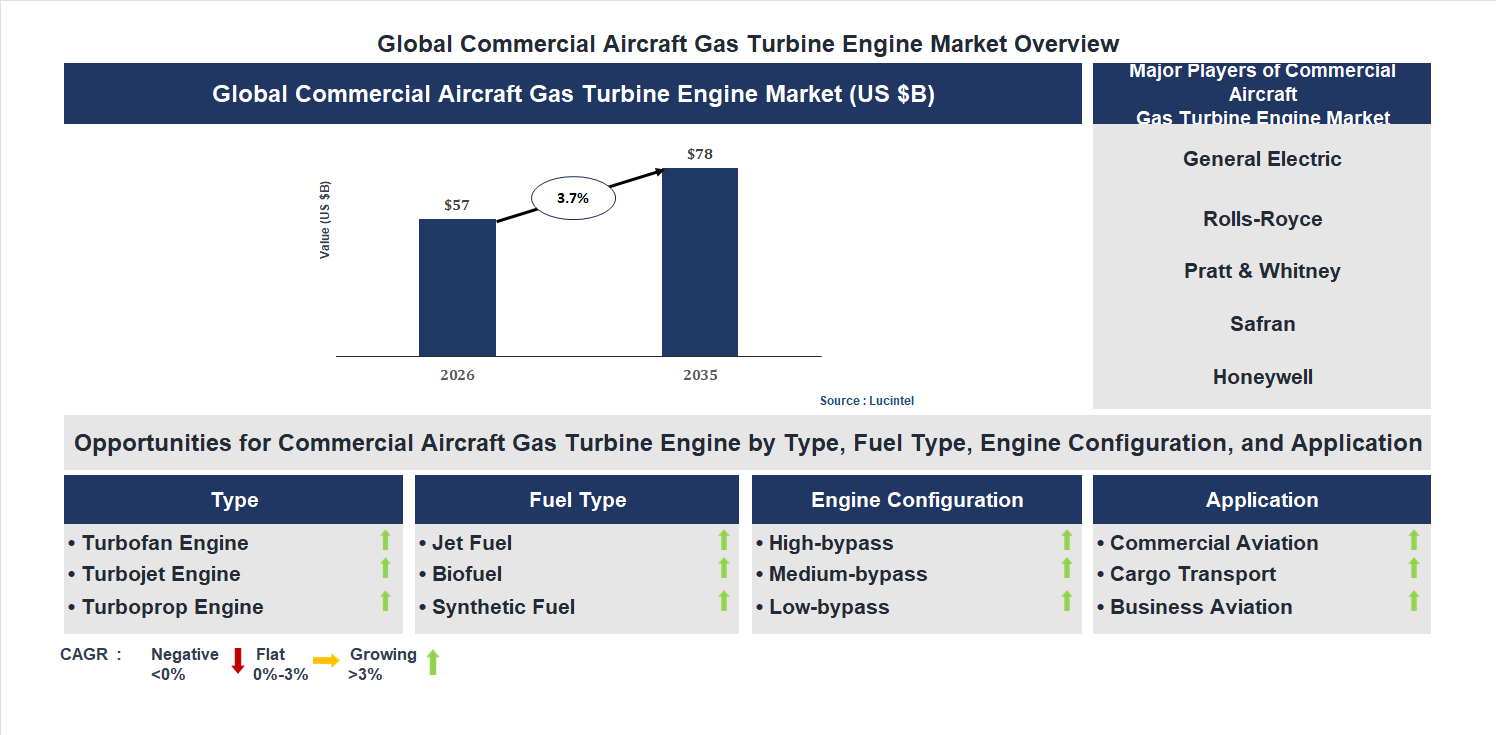This screenshot has width=1496, height=735.
Task: Click the green arrow beside Turboprop Engine
Action: pos(385,601)
